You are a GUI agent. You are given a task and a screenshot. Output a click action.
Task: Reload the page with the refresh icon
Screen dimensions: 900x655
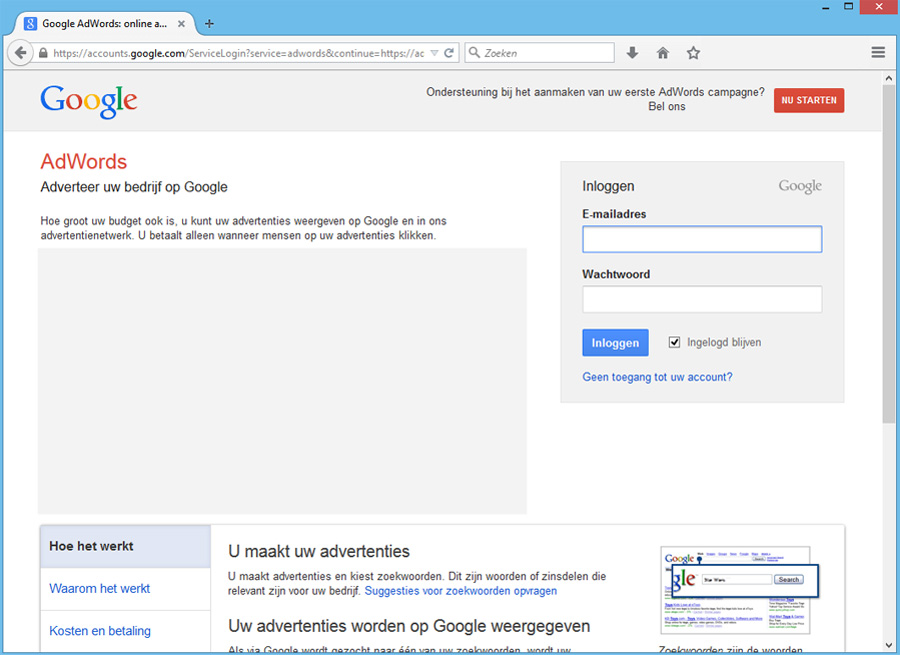click(x=449, y=53)
